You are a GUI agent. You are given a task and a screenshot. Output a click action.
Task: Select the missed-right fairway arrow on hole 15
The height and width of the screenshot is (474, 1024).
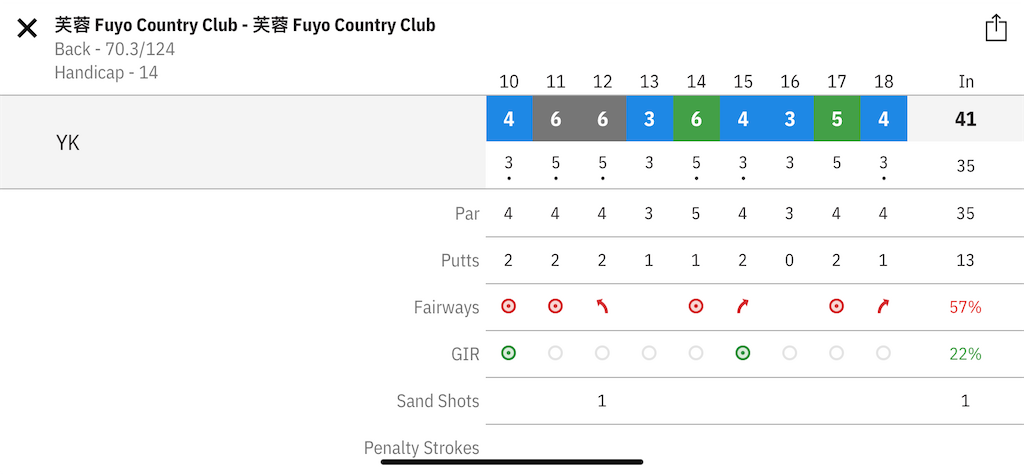coord(743,306)
